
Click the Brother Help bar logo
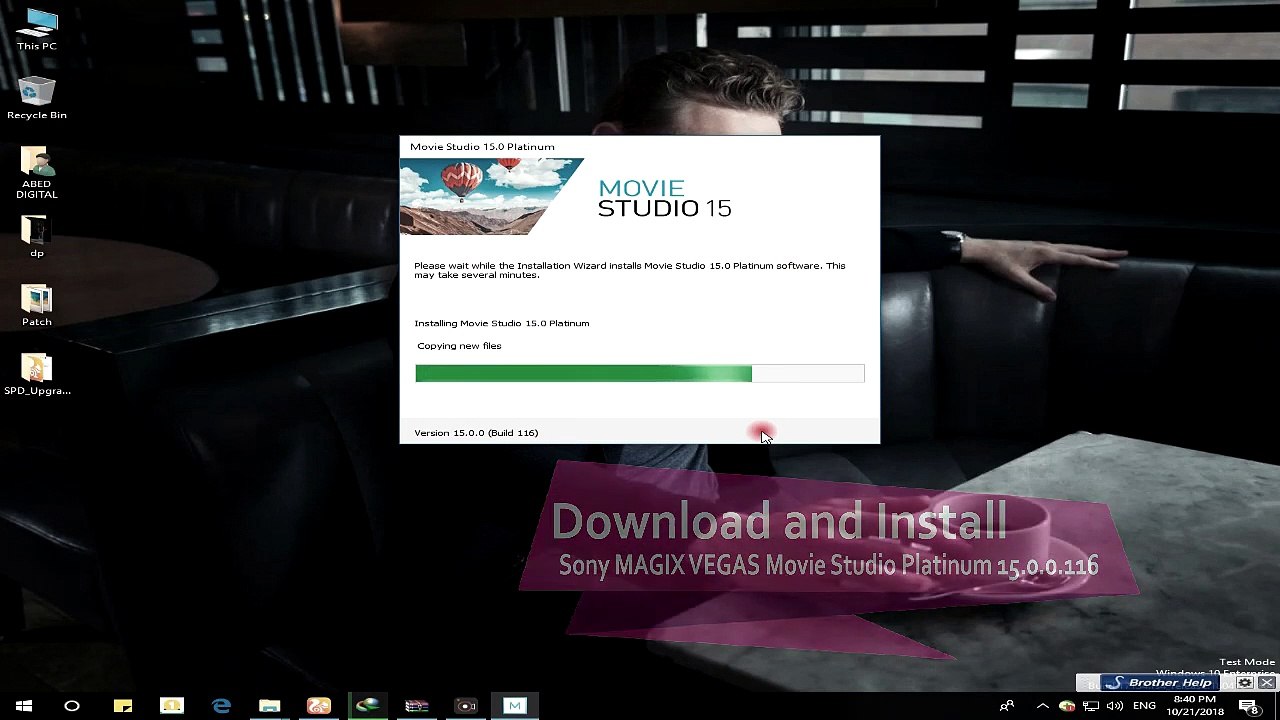click(1160, 683)
